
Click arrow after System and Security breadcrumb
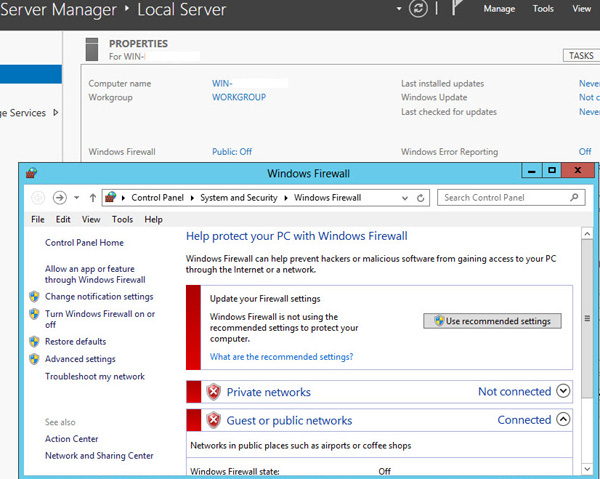coord(286,198)
